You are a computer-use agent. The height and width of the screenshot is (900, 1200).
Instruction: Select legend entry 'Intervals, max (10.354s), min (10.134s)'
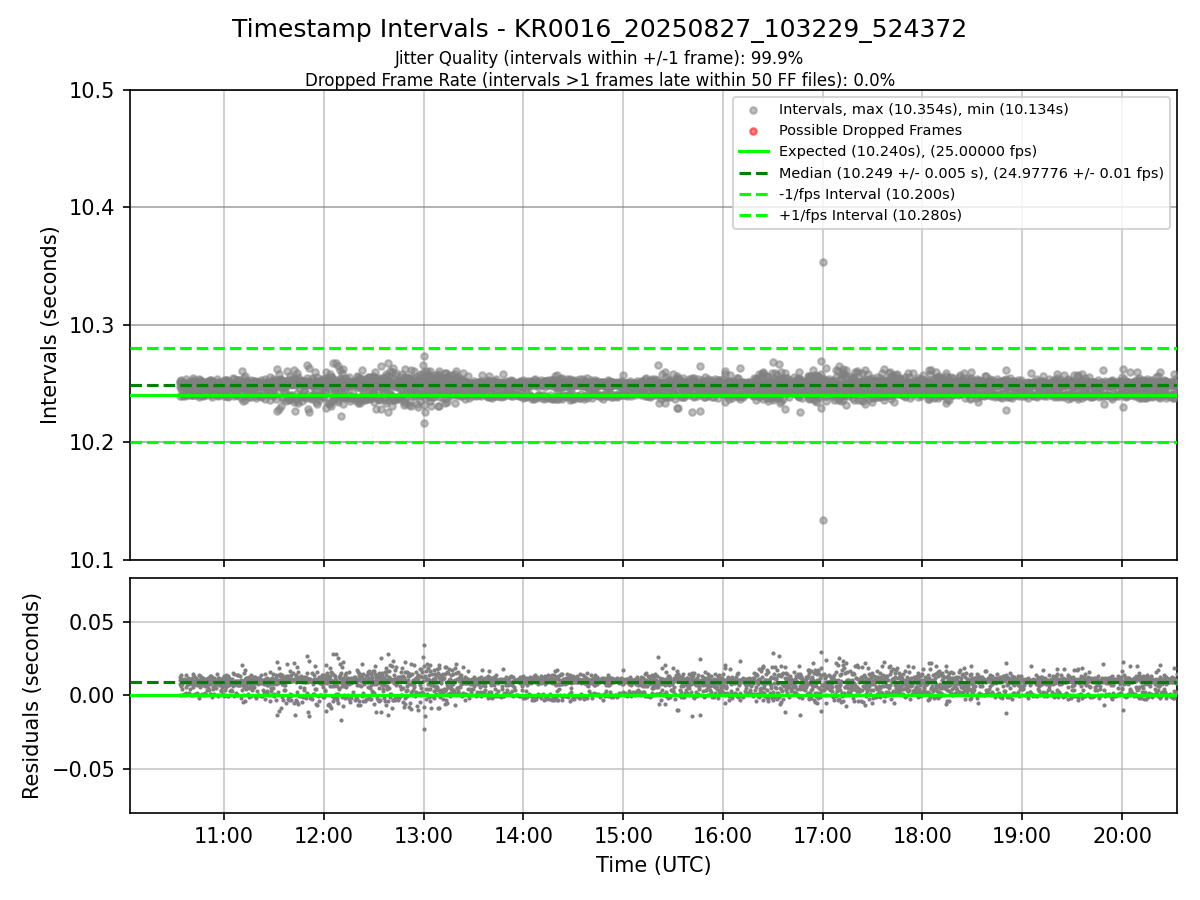pyautogui.click(x=923, y=109)
